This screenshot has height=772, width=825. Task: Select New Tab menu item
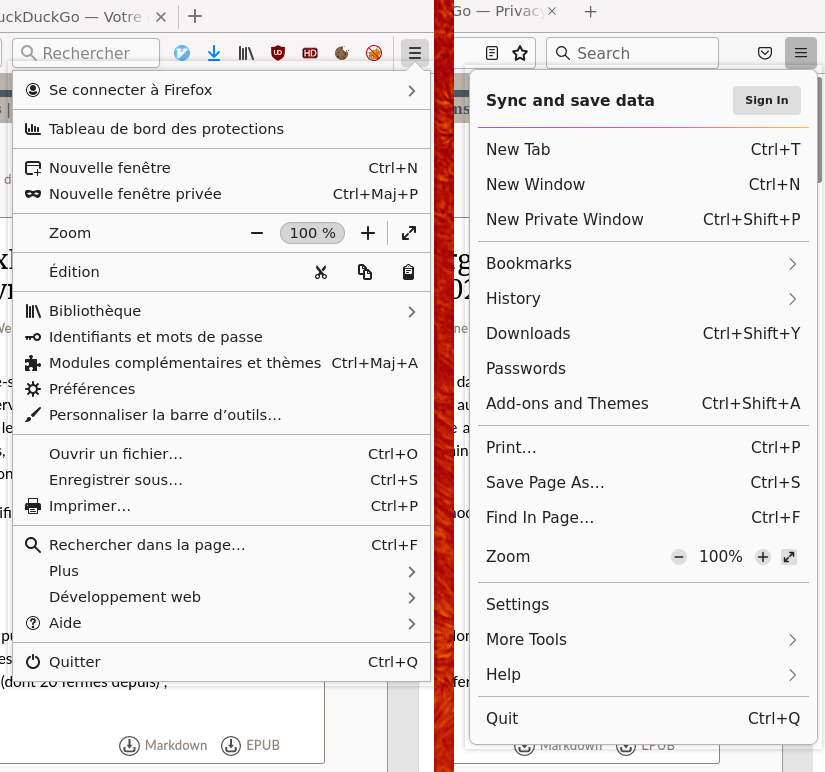(643, 149)
